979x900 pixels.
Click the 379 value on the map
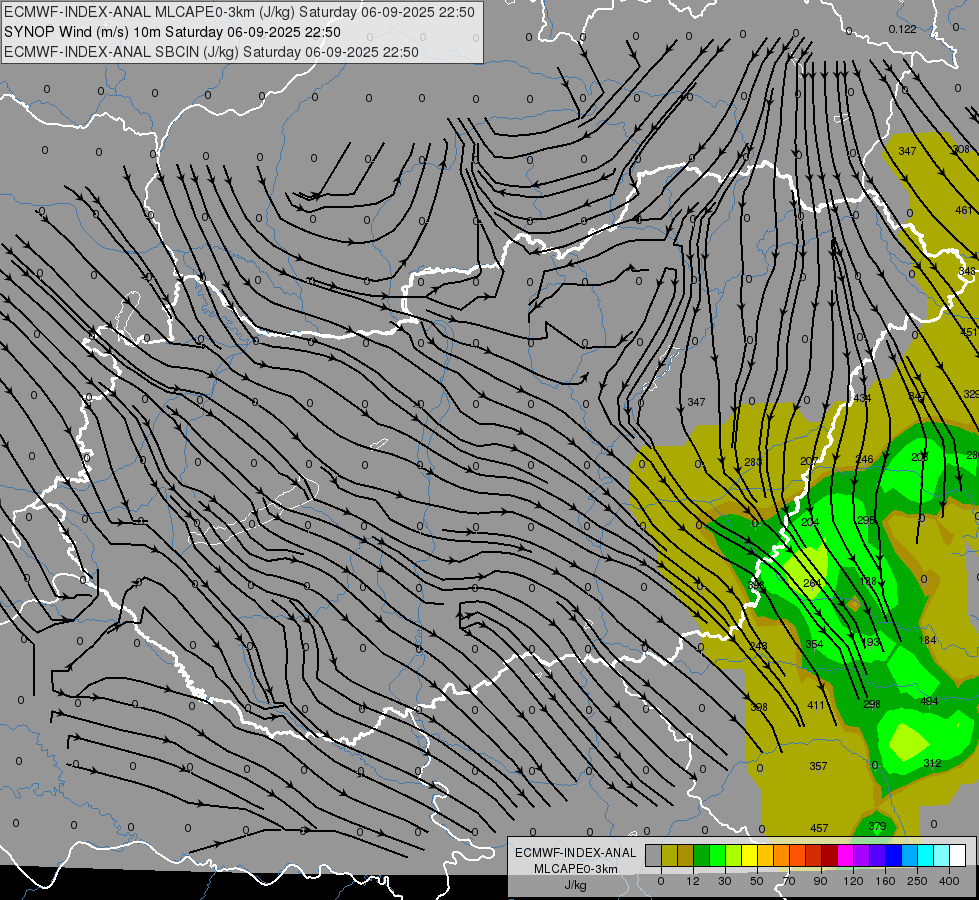coord(877,826)
